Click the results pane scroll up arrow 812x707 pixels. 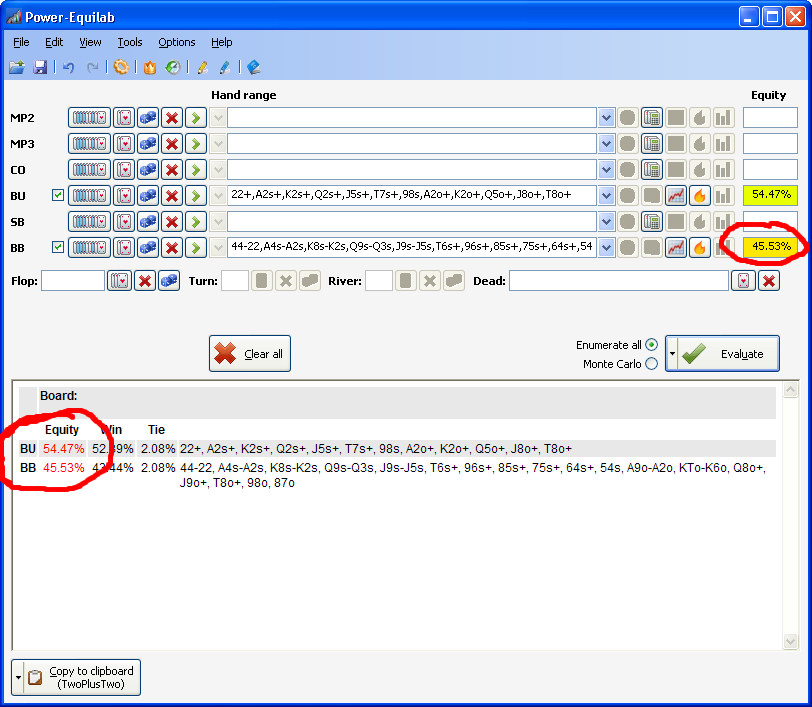click(790, 389)
